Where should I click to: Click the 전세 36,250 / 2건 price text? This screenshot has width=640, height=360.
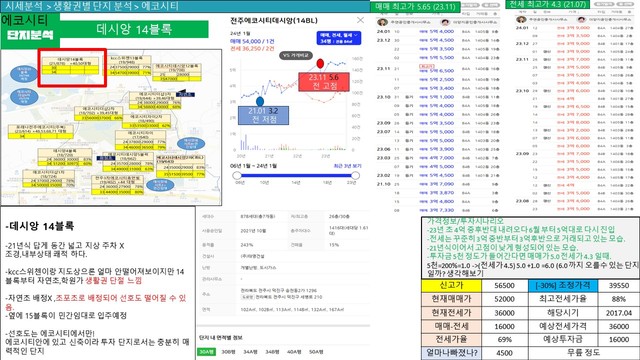(252, 48)
